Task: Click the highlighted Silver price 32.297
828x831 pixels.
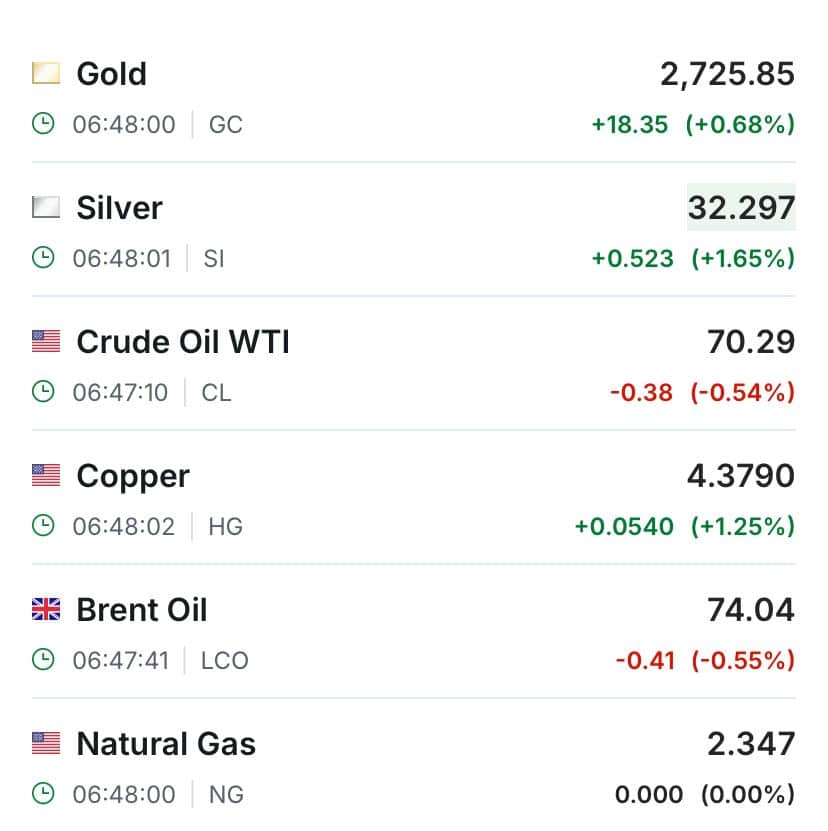Action: pyautogui.click(x=741, y=207)
